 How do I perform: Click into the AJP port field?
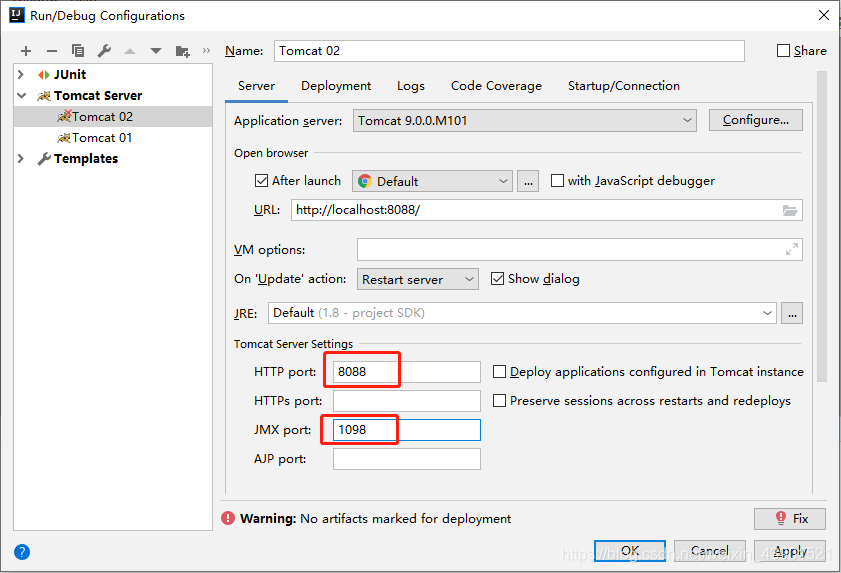pos(407,459)
